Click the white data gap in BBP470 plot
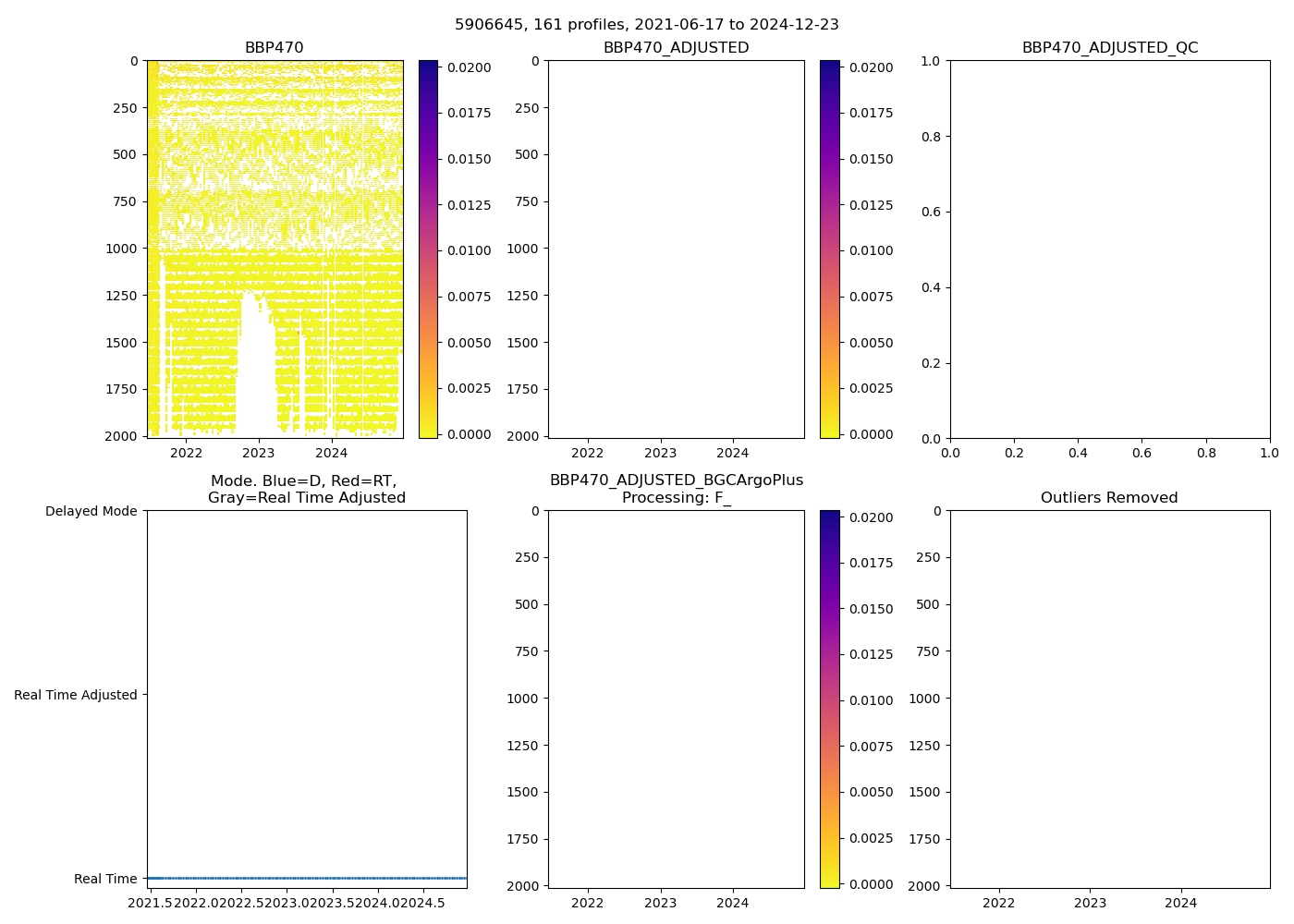 256,370
